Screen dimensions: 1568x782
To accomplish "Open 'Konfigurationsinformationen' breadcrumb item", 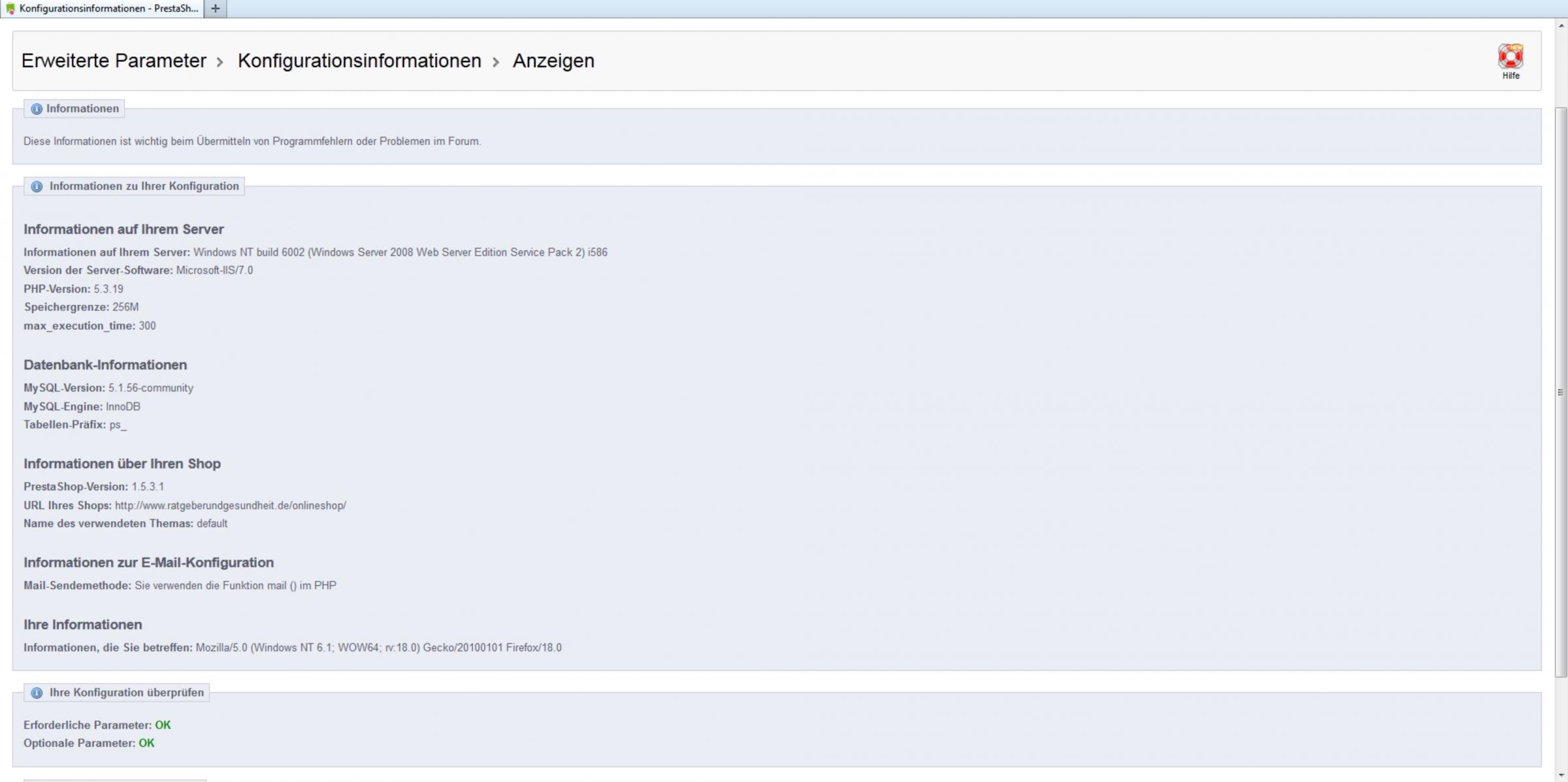I will 359,61.
